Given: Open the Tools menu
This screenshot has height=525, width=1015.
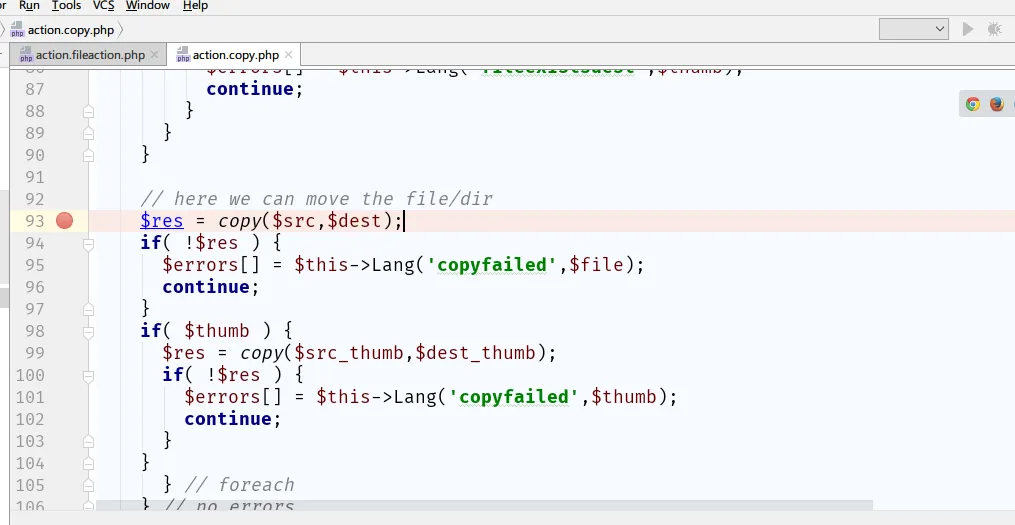Looking at the screenshot, I should coord(66,6).
